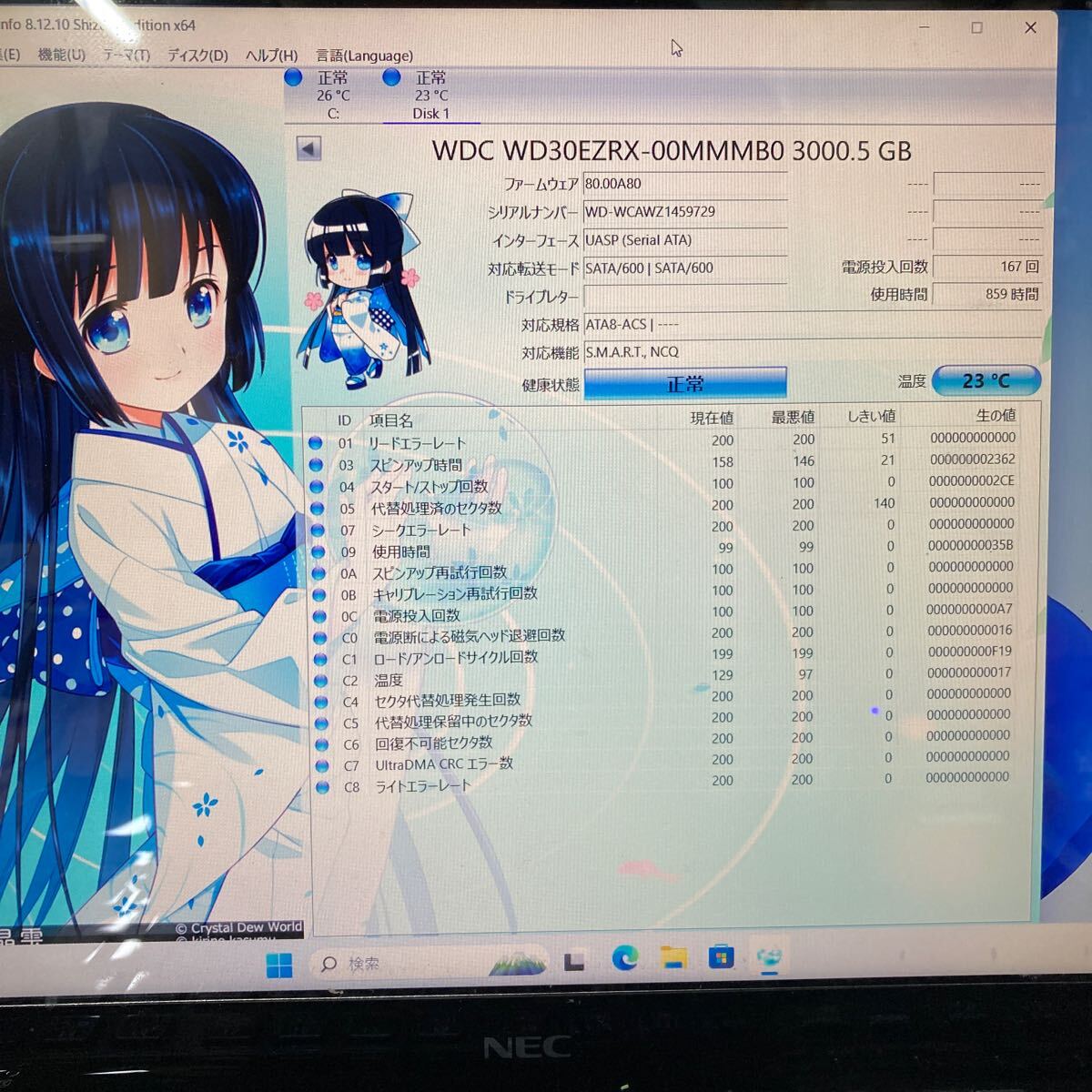
Task: Open Task View from the taskbar
Action: [574, 961]
